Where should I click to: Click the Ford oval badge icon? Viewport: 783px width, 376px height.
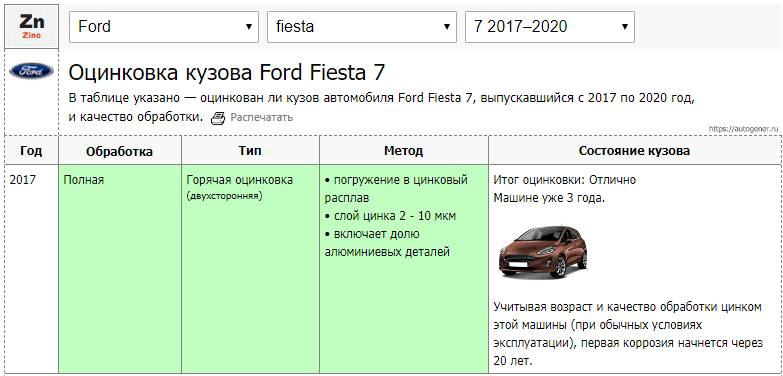(31, 71)
